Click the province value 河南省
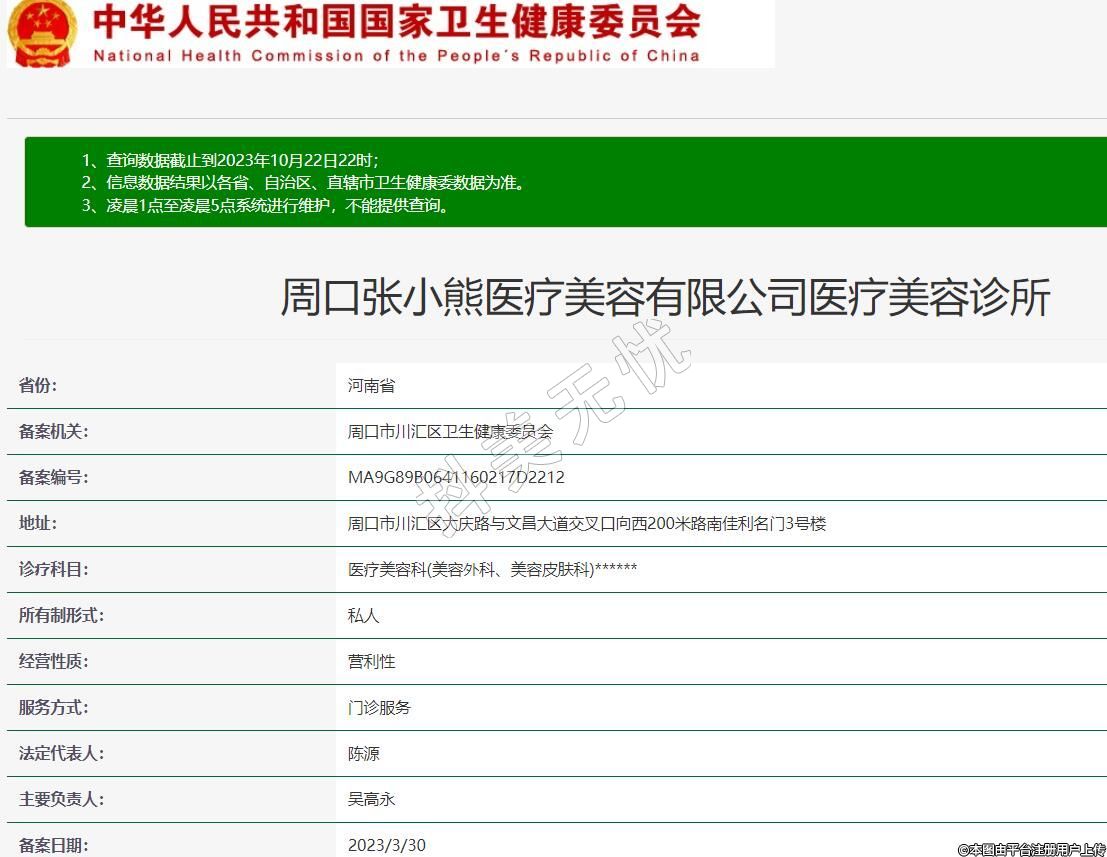Image resolution: width=1107 pixels, height=857 pixels. [x=371, y=386]
